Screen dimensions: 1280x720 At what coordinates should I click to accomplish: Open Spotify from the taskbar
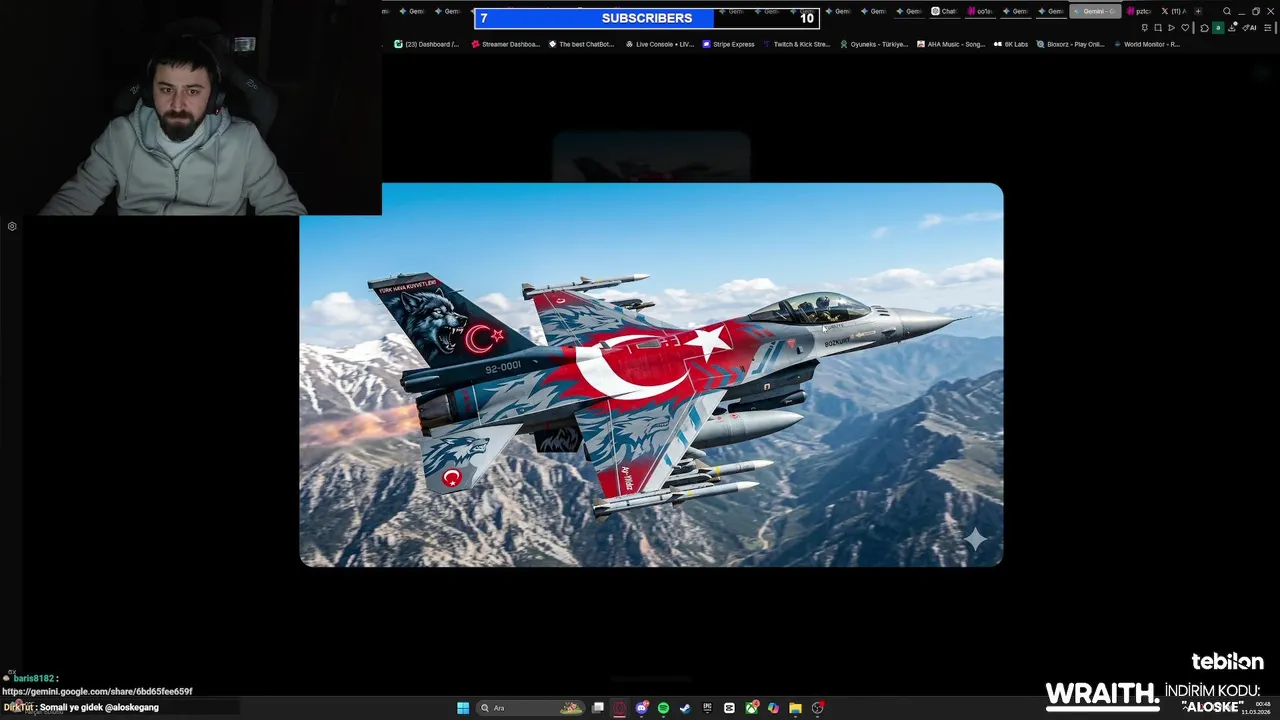pos(663,708)
